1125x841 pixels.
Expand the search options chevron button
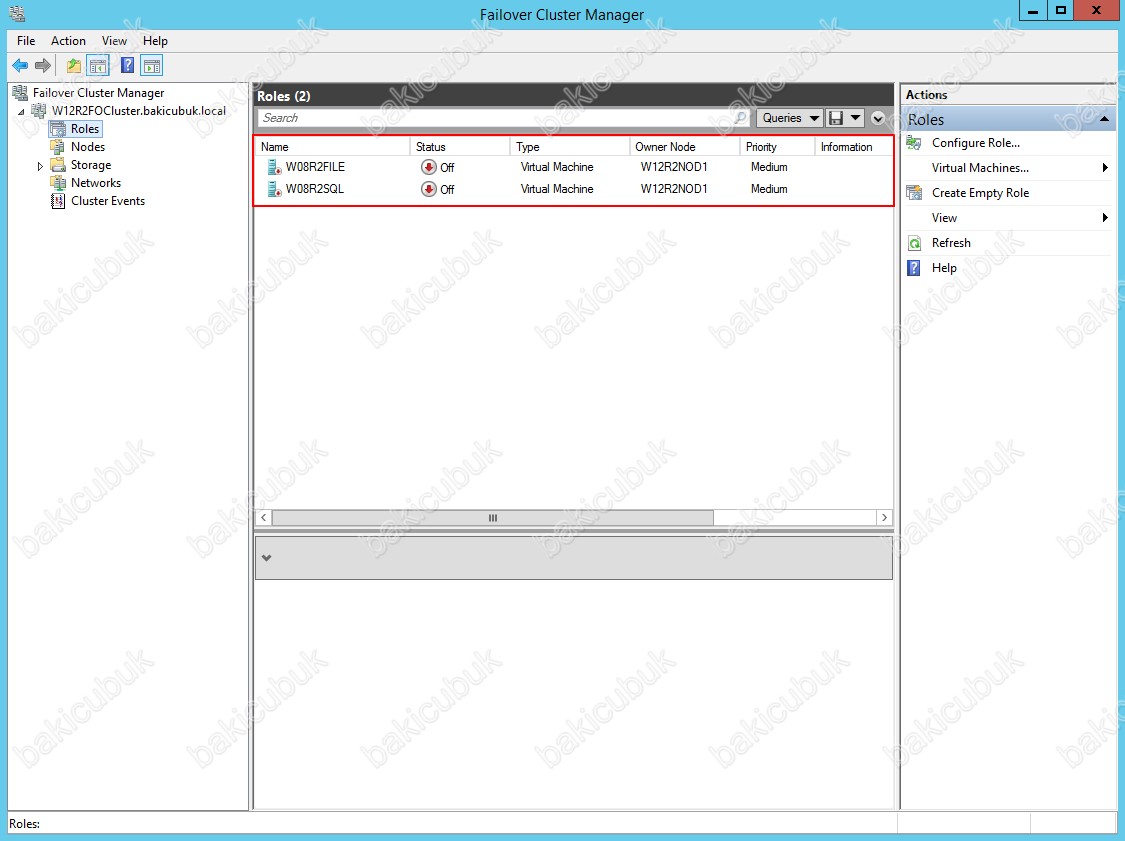click(x=877, y=118)
